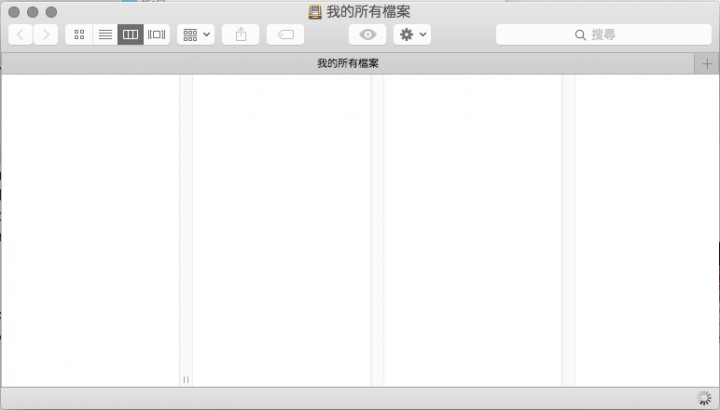Go forward with the right arrow button
Viewport: 720px width, 410px height.
45,34
